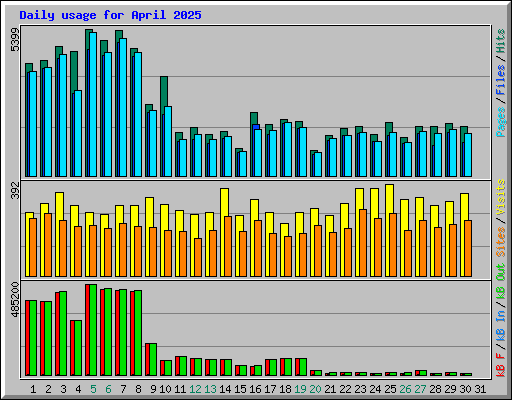Click day 23 on the x-axis
The width and height of the screenshot is (512, 400).
(360, 389)
